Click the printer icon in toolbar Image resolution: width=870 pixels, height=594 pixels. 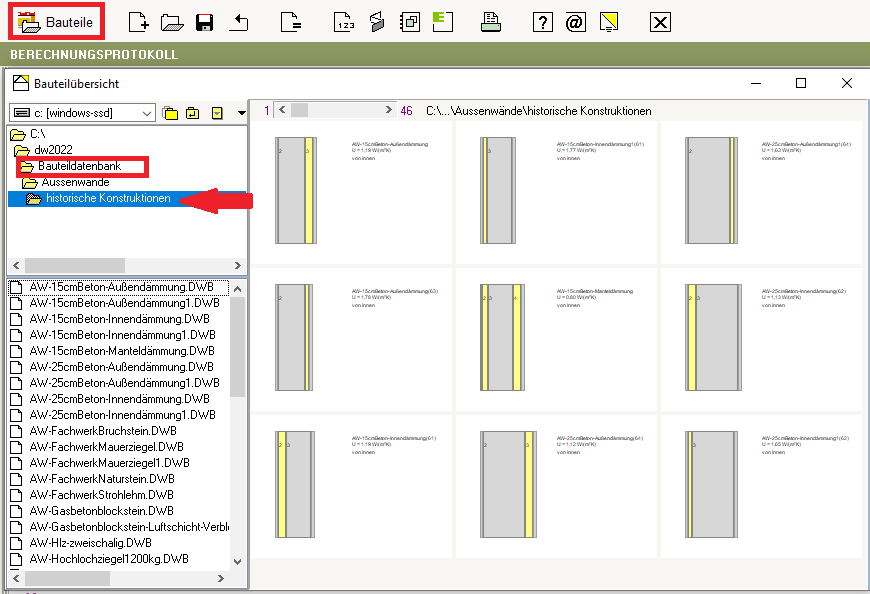491,22
